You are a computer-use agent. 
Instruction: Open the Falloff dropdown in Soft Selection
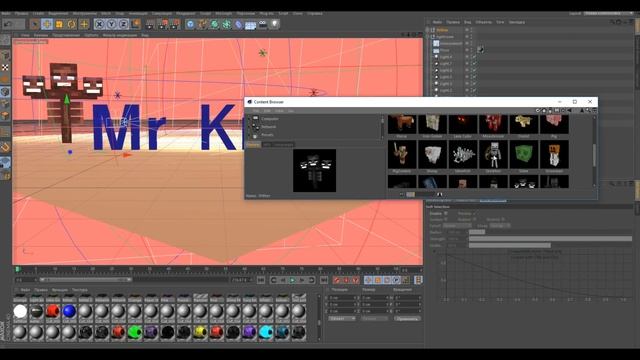pyautogui.click(x=457, y=226)
